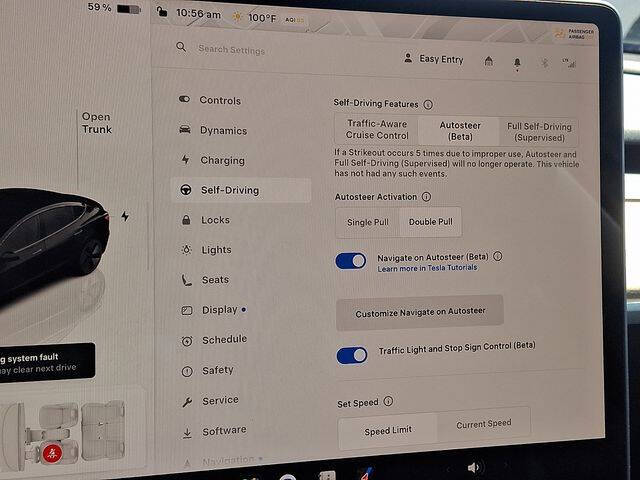Open Learn more in Tesla Tutorials link

427,268
